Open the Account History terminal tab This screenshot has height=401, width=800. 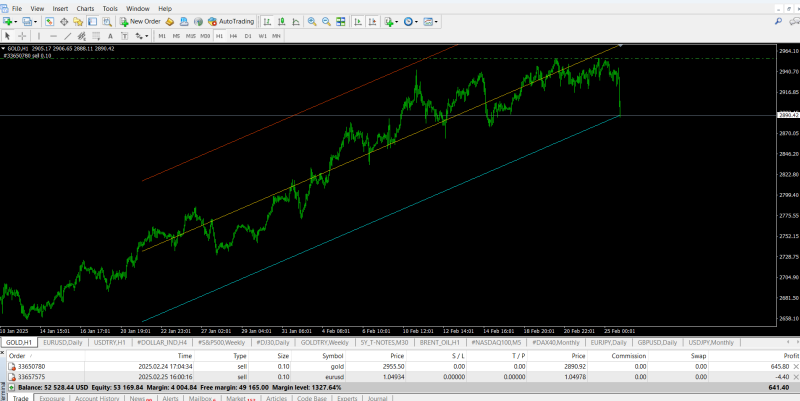97,398
